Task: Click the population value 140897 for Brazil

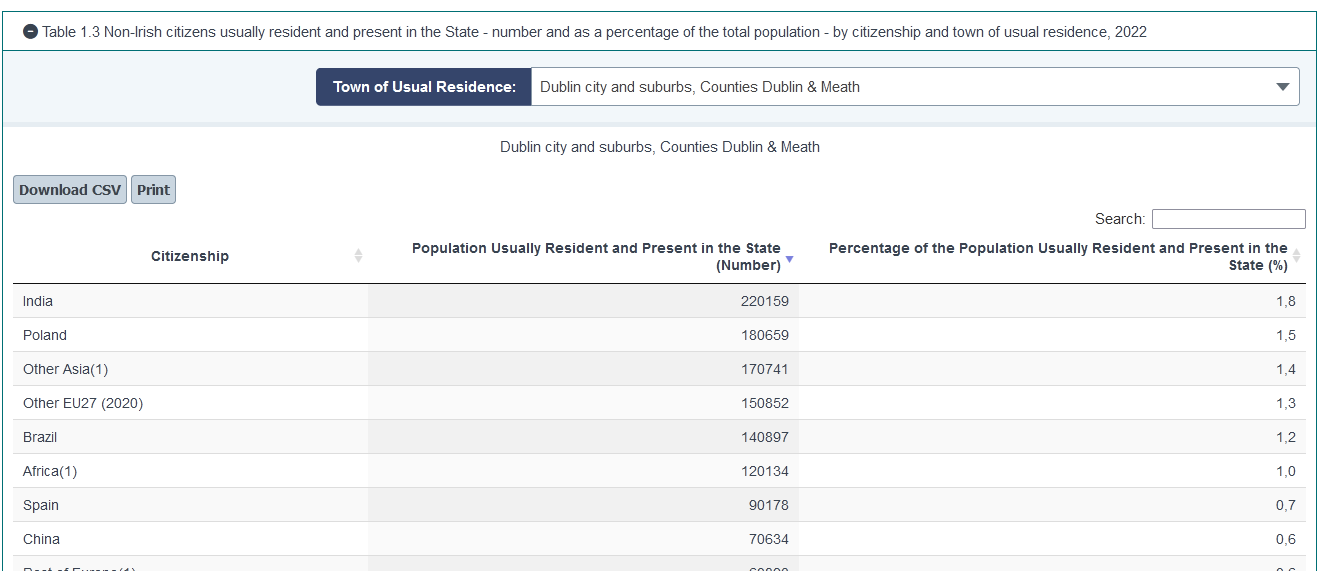Action: (764, 437)
